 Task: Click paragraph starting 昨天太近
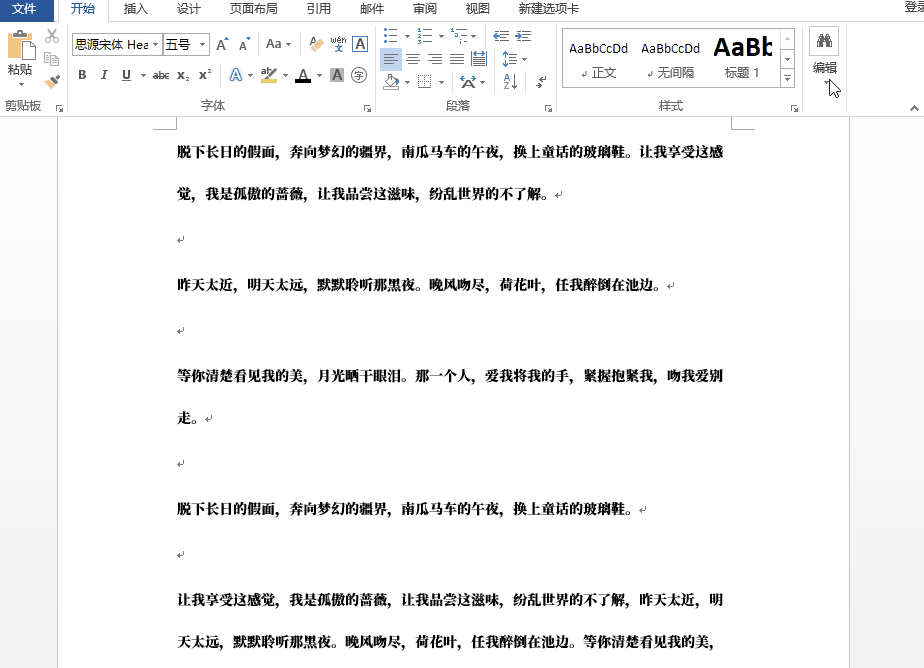418,285
